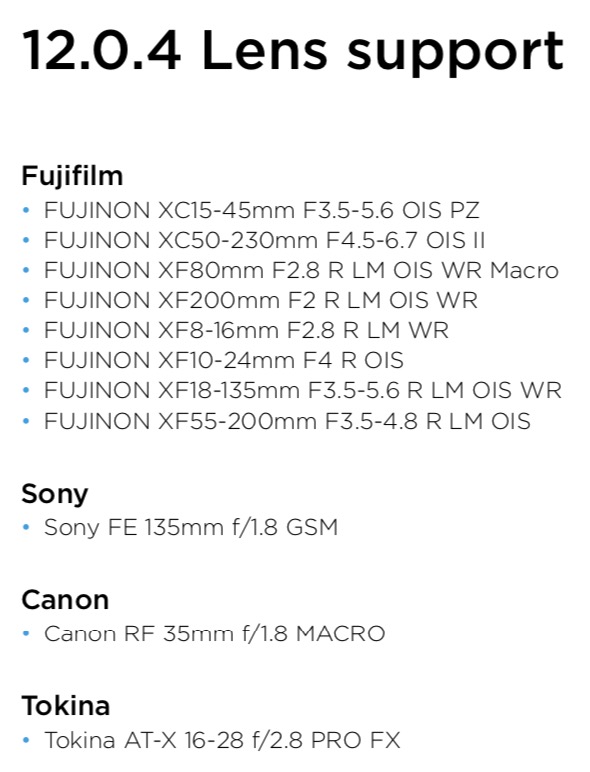Click the Tokina section heading
590x772 pixels.
(66, 706)
